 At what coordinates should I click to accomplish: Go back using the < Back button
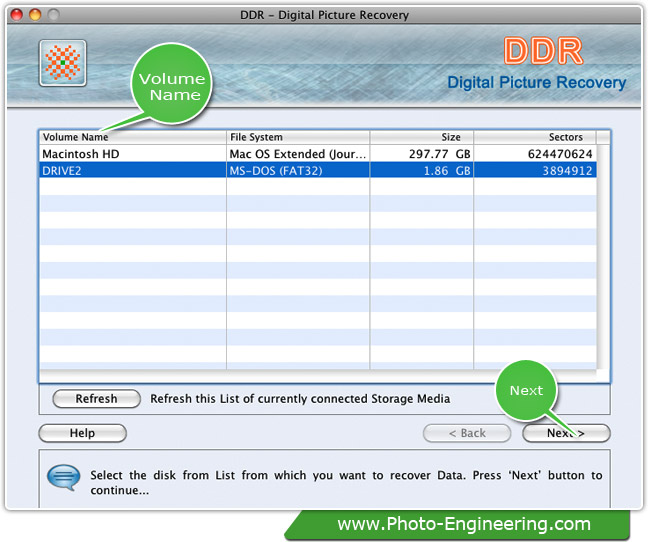(x=467, y=433)
